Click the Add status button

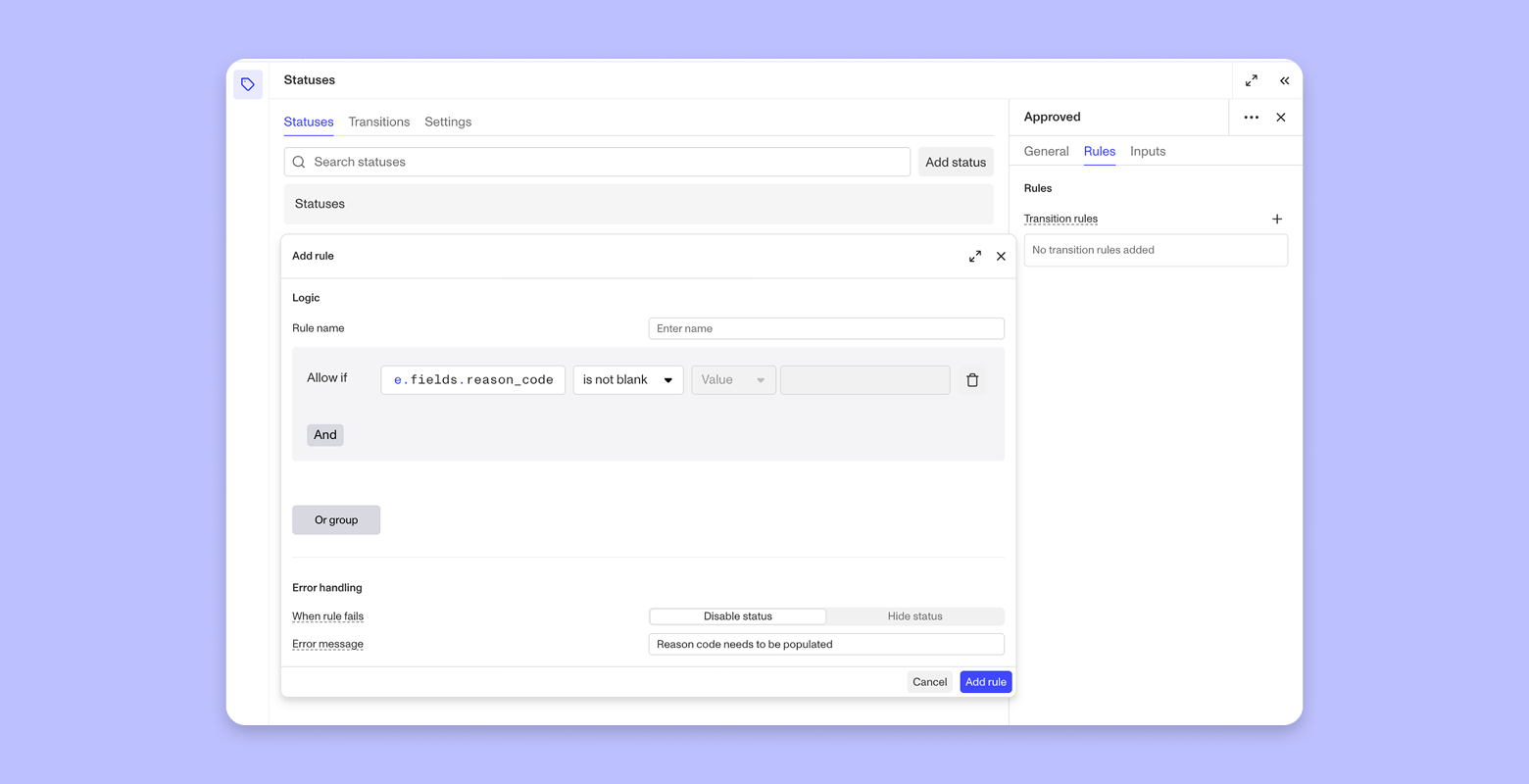click(956, 162)
